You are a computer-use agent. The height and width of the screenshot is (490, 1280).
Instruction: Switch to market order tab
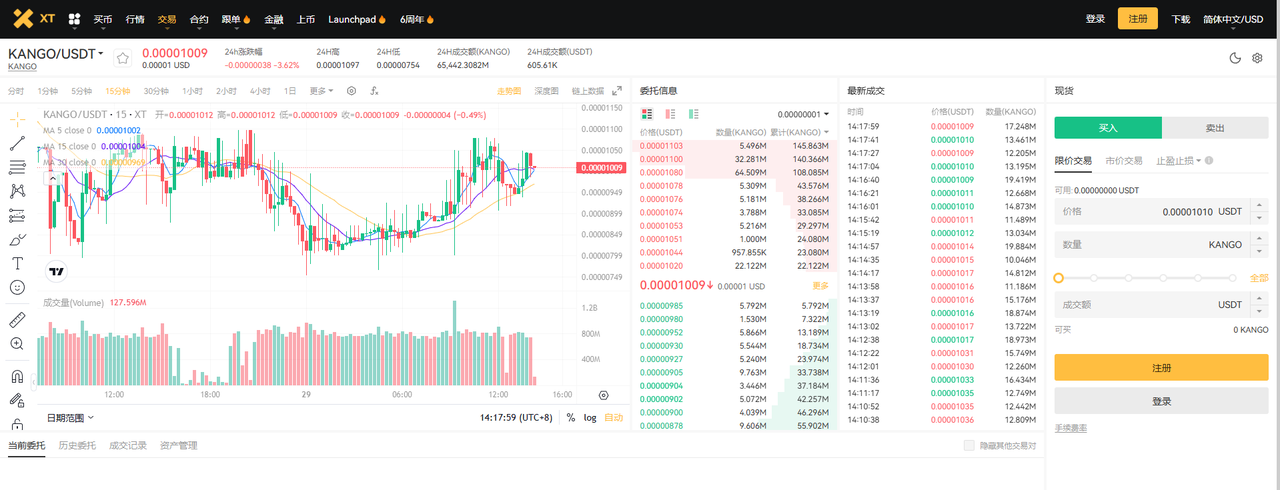pyautogui.click(x=1123, y=160)
